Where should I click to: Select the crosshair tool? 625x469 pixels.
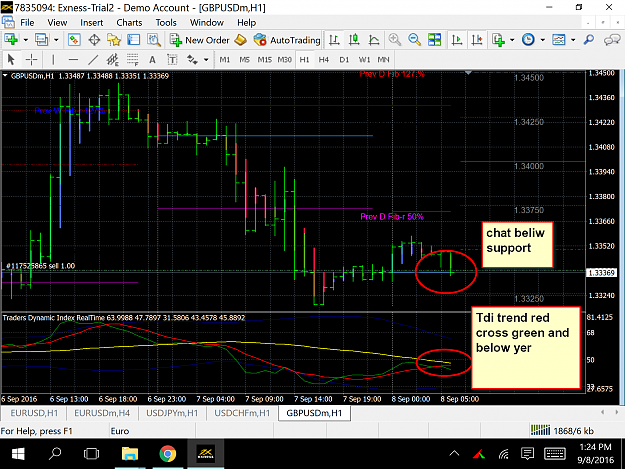click(x=31, y=60)
